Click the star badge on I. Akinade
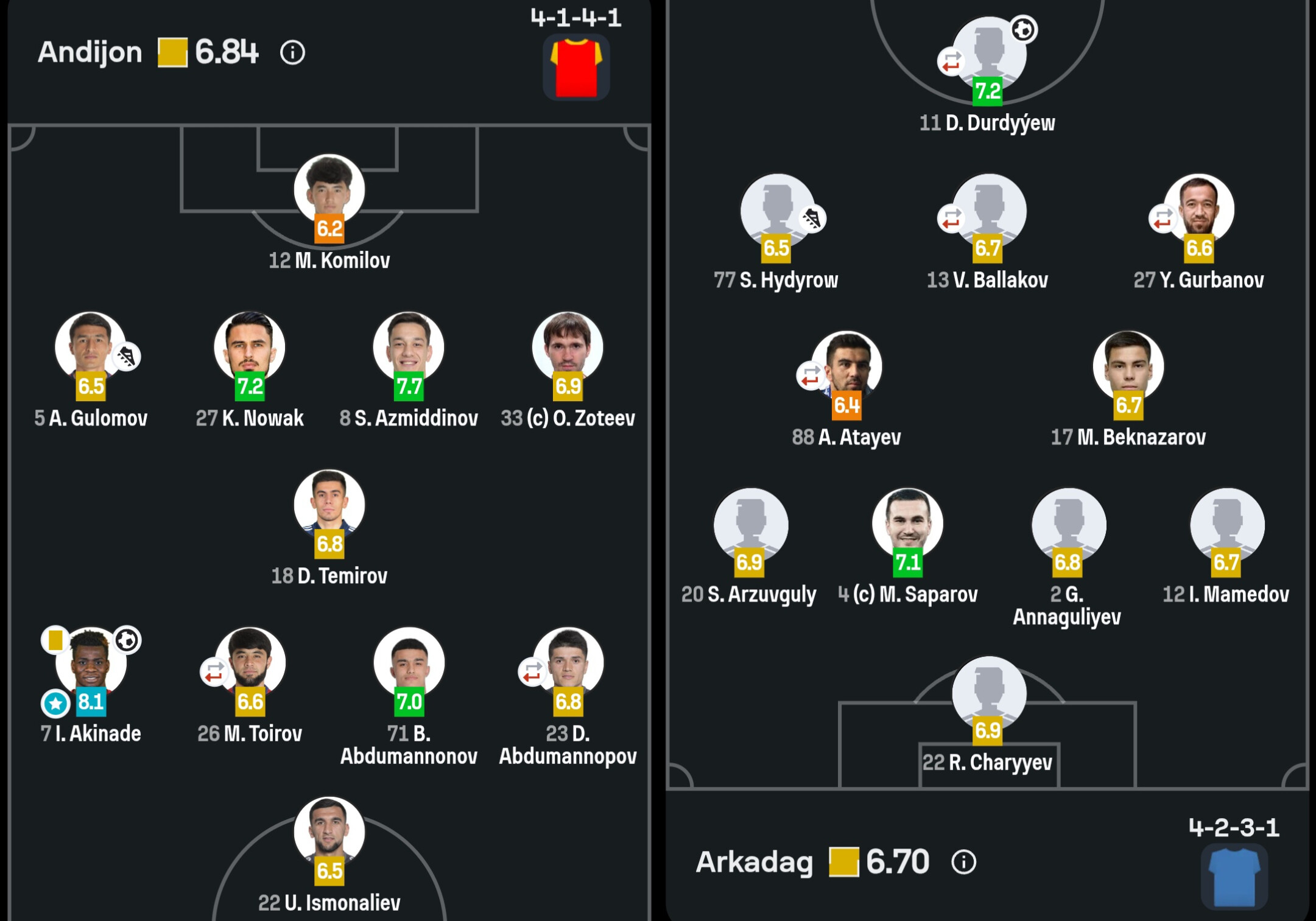Viewport: 1316px width, 921px height. tap(55, 704)
